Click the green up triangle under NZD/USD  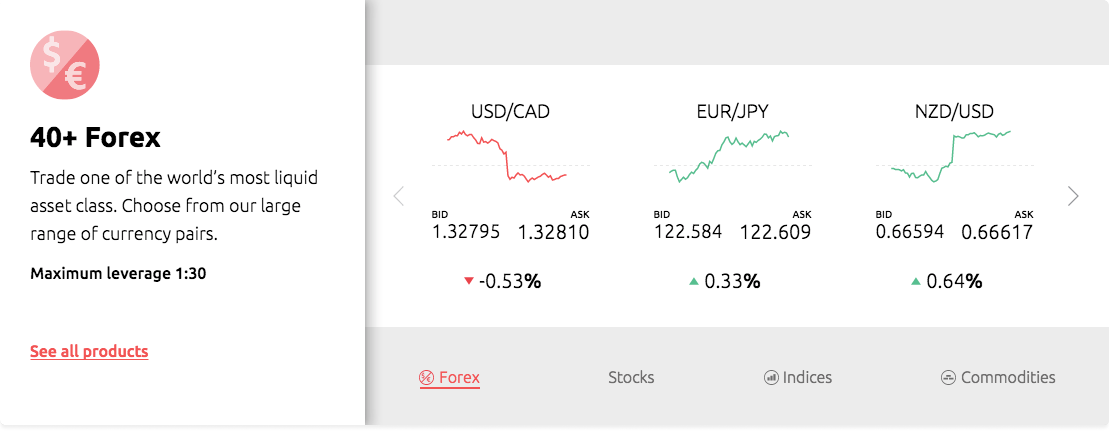tap(916, 282)
